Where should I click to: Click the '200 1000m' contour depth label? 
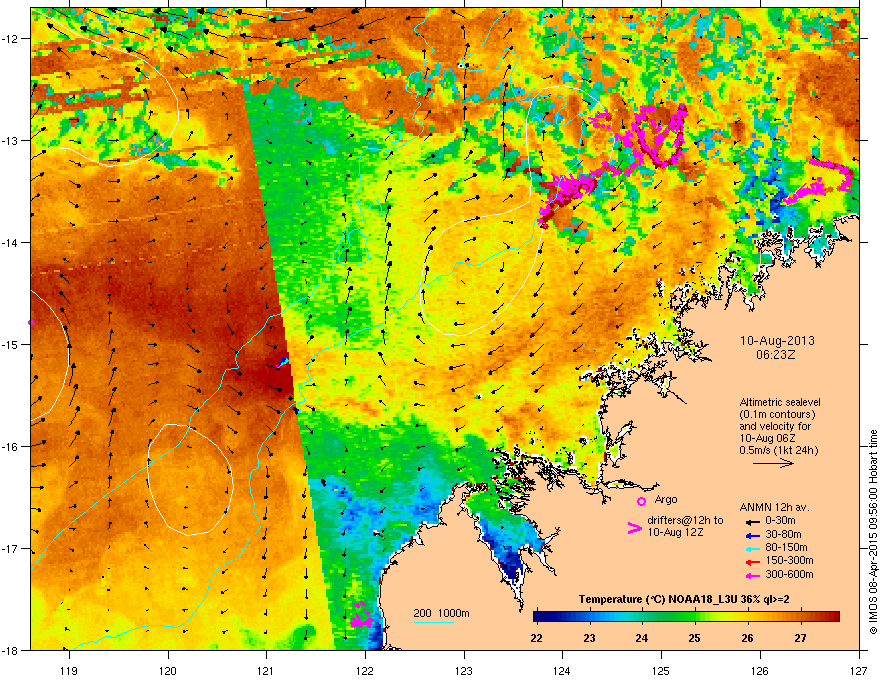click(x=442, y=613)
